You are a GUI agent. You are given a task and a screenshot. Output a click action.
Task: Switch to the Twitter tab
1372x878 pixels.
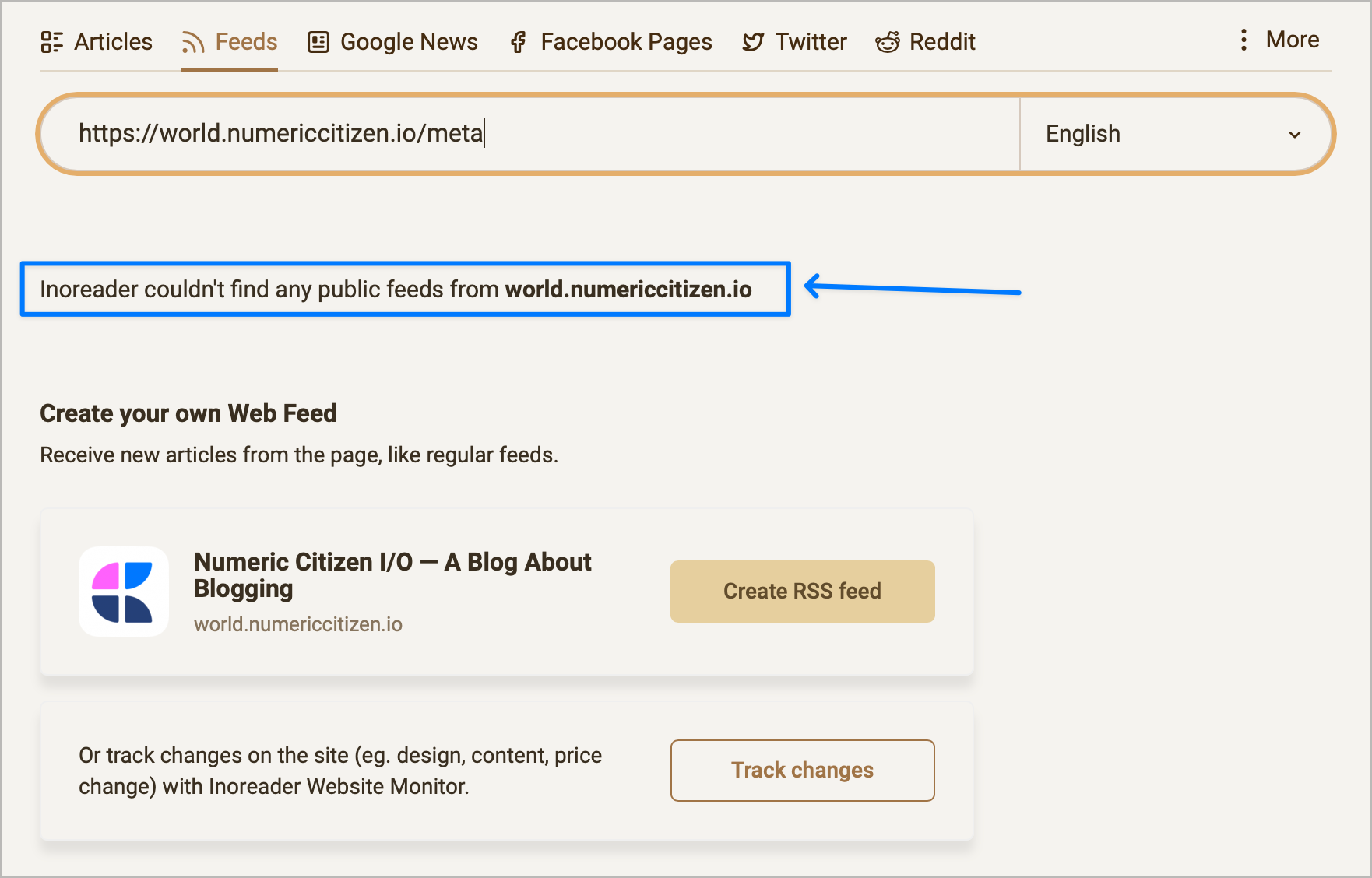[x=794, y=41]
